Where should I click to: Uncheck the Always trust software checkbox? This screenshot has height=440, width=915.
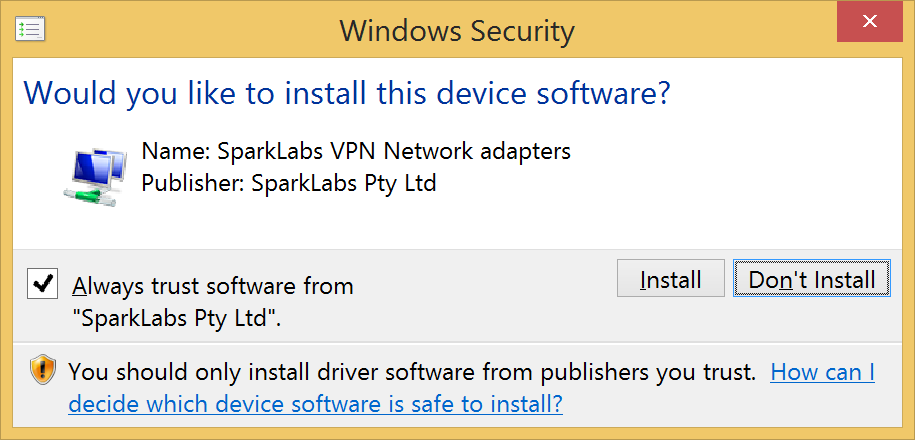(42, 284)
